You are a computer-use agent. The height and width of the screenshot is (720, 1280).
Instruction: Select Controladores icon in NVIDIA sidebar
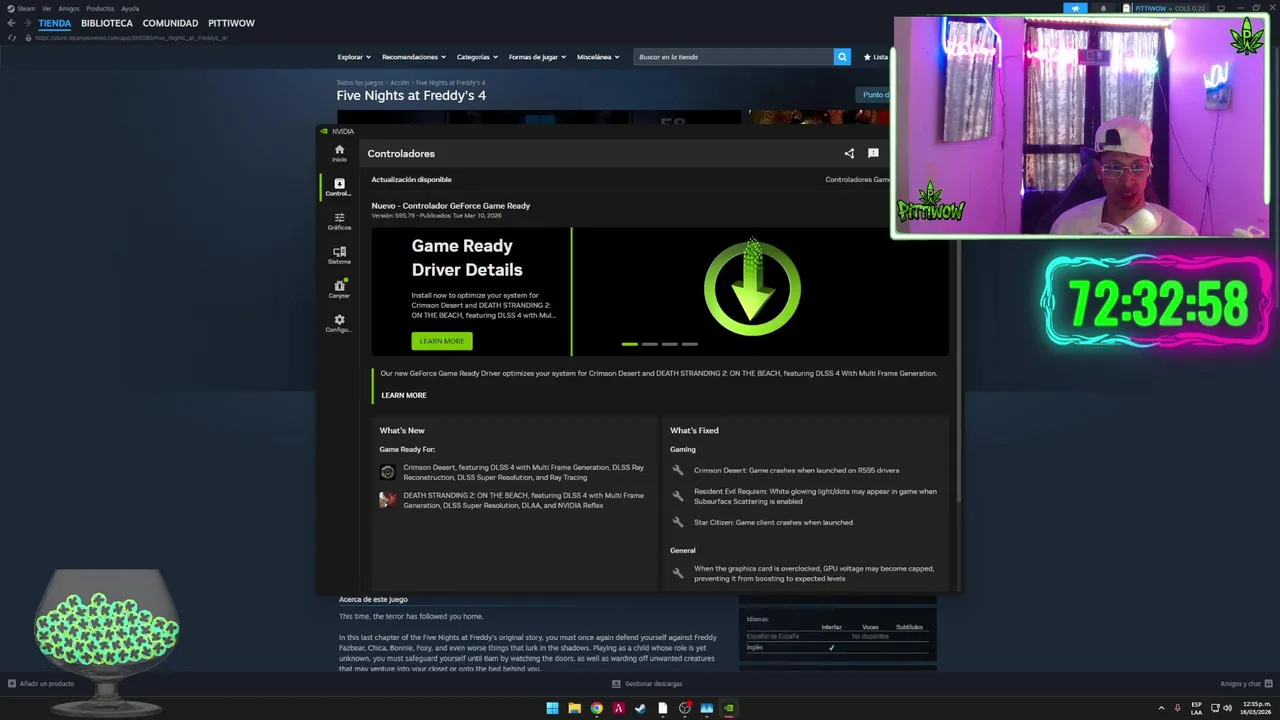click(x=339, y=187)
